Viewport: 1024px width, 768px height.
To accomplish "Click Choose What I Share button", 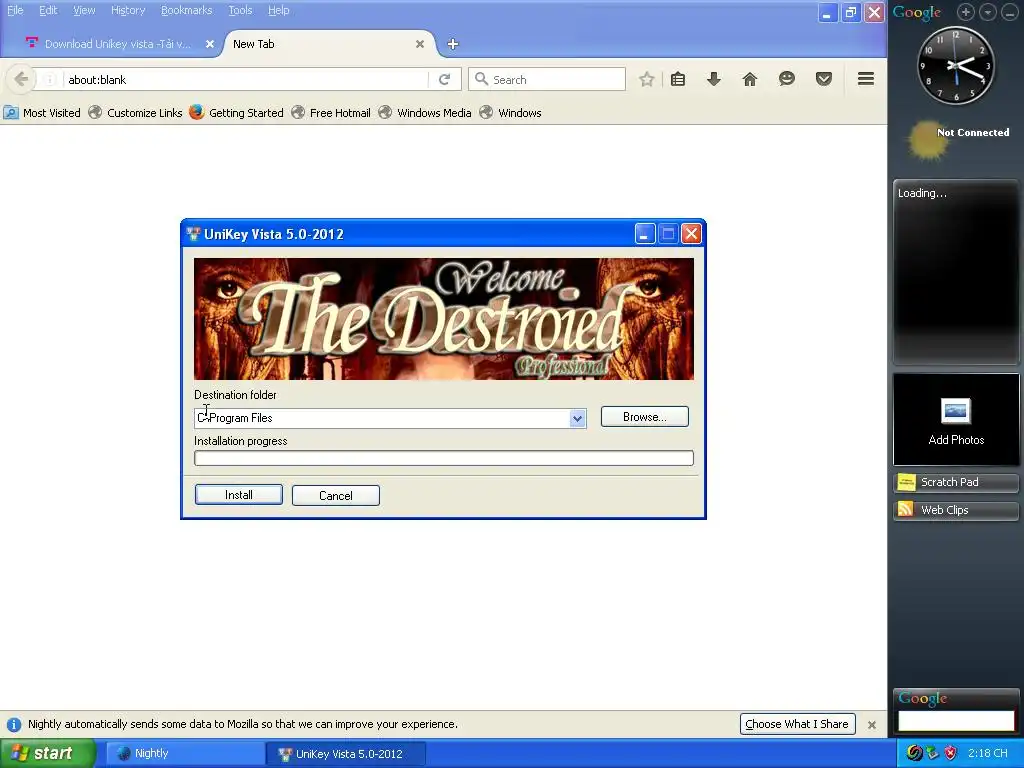I will point(797,724).
